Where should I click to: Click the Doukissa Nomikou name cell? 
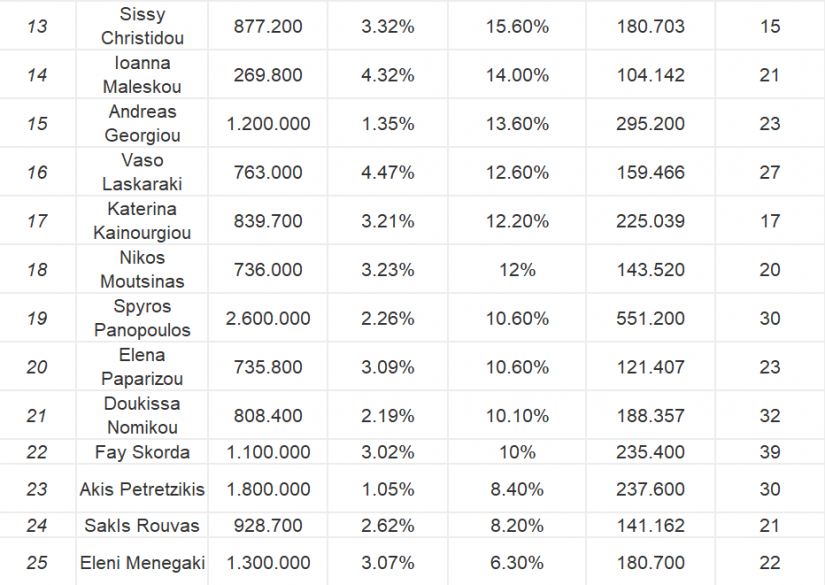142,415
